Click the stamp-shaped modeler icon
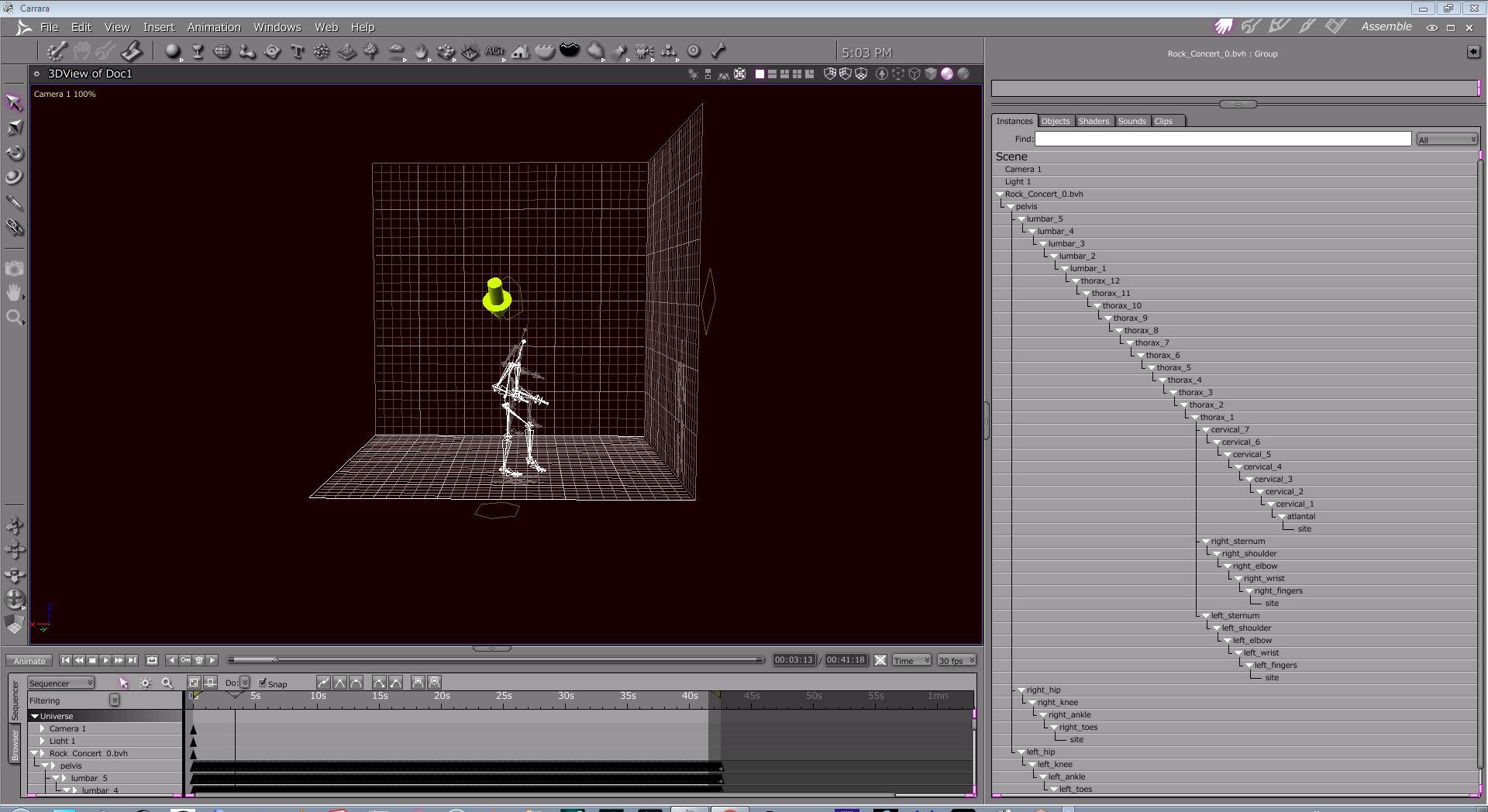1488x812 pixels. 132,52
